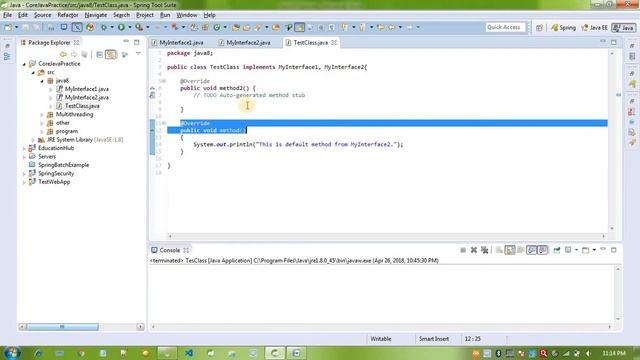The height and width of the screenshot is (360, 640).
Task: Click the 'Smart Insert' status bar entry
Action: coord(433,339)
